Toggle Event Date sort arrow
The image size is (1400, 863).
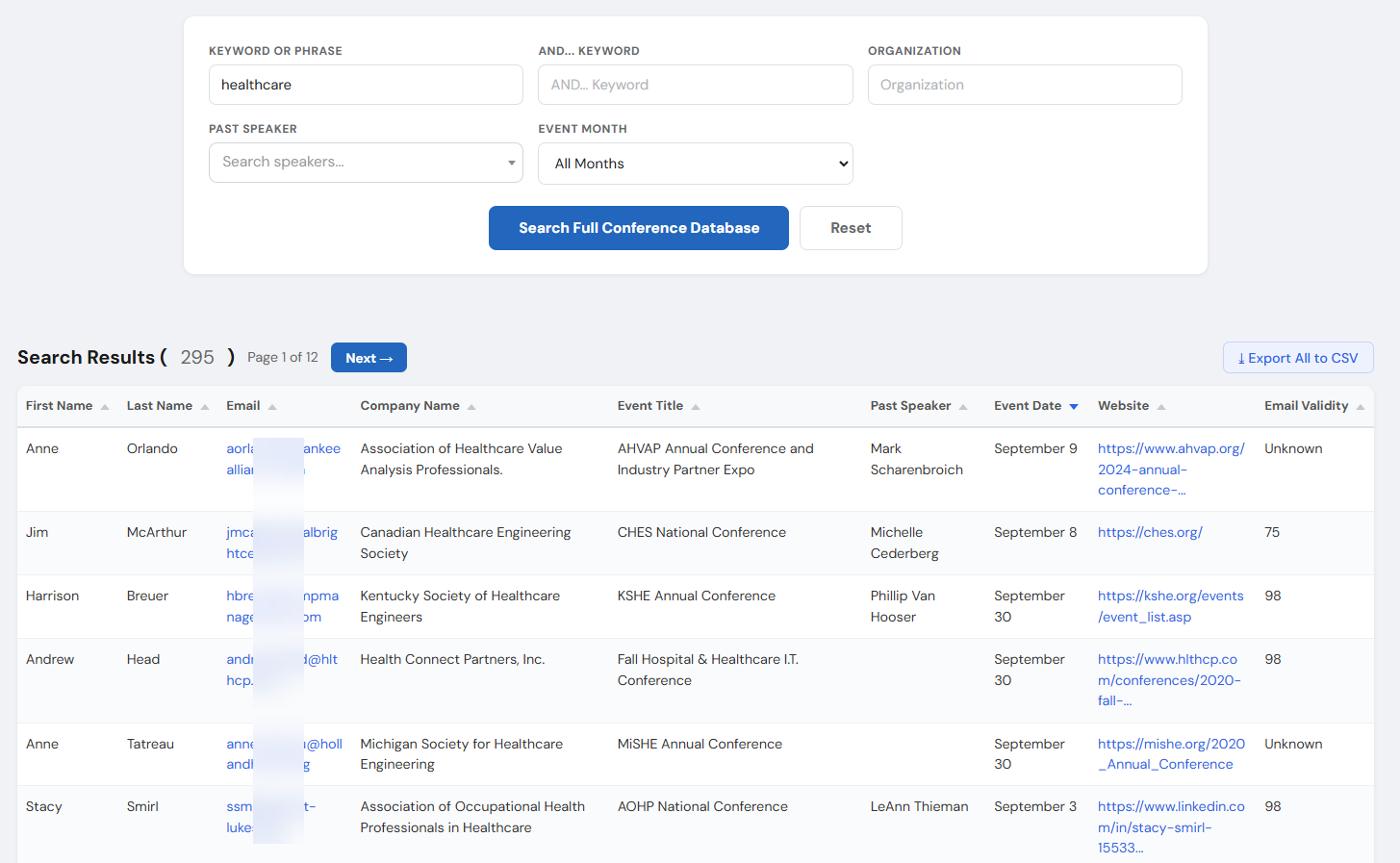[1074, 407]
